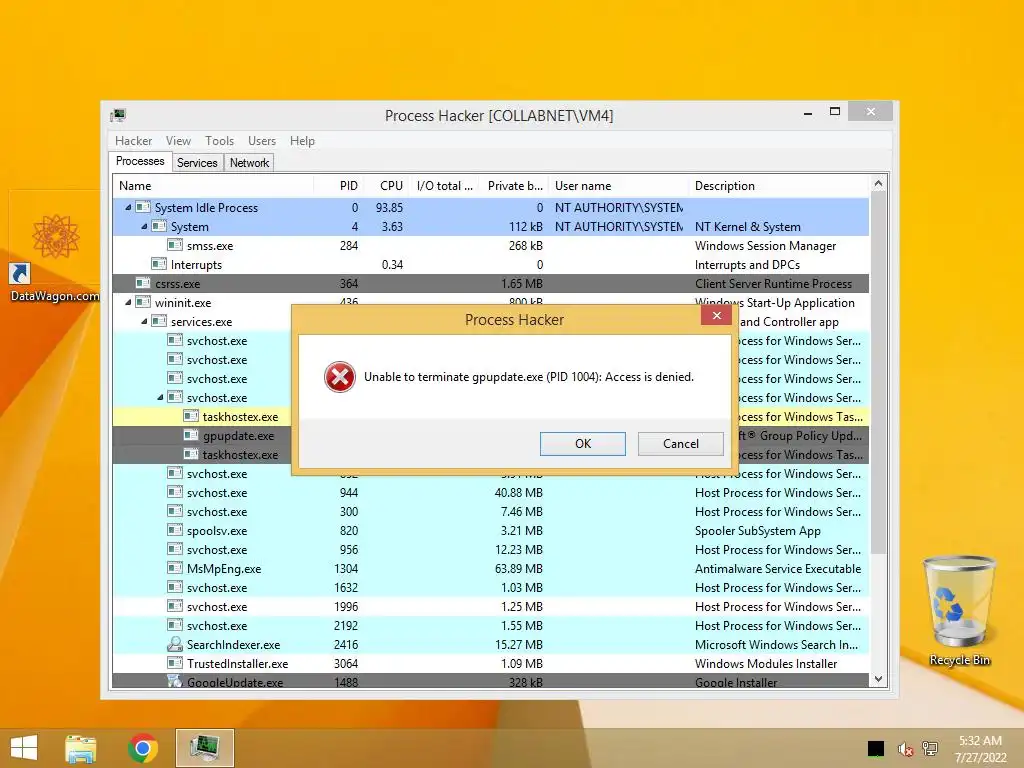Select the svchost.exe row with PID 956

tap(490, 549)
